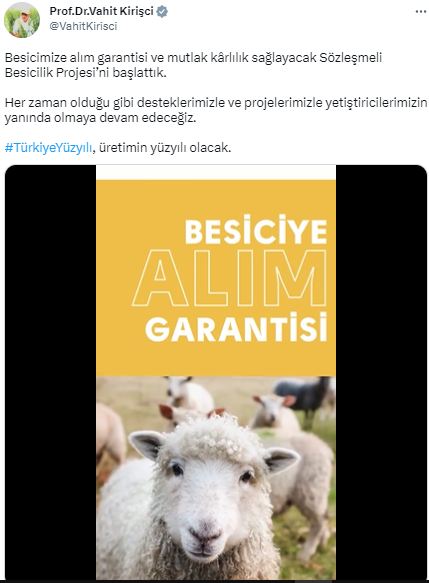This screenshot has width=429, height=583.
Task: Click the text üretimin yüzyılı olacak
Action: pos(165,148)
